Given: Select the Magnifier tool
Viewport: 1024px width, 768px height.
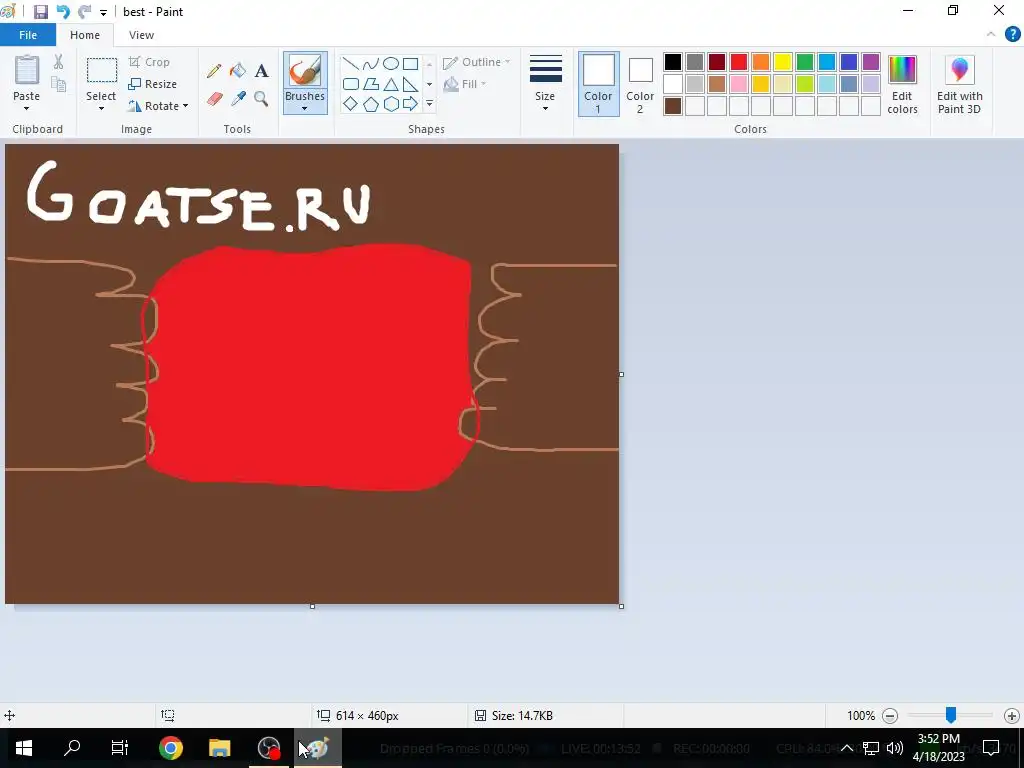Looking at the screenshot, I should click(x=261, y=99).
